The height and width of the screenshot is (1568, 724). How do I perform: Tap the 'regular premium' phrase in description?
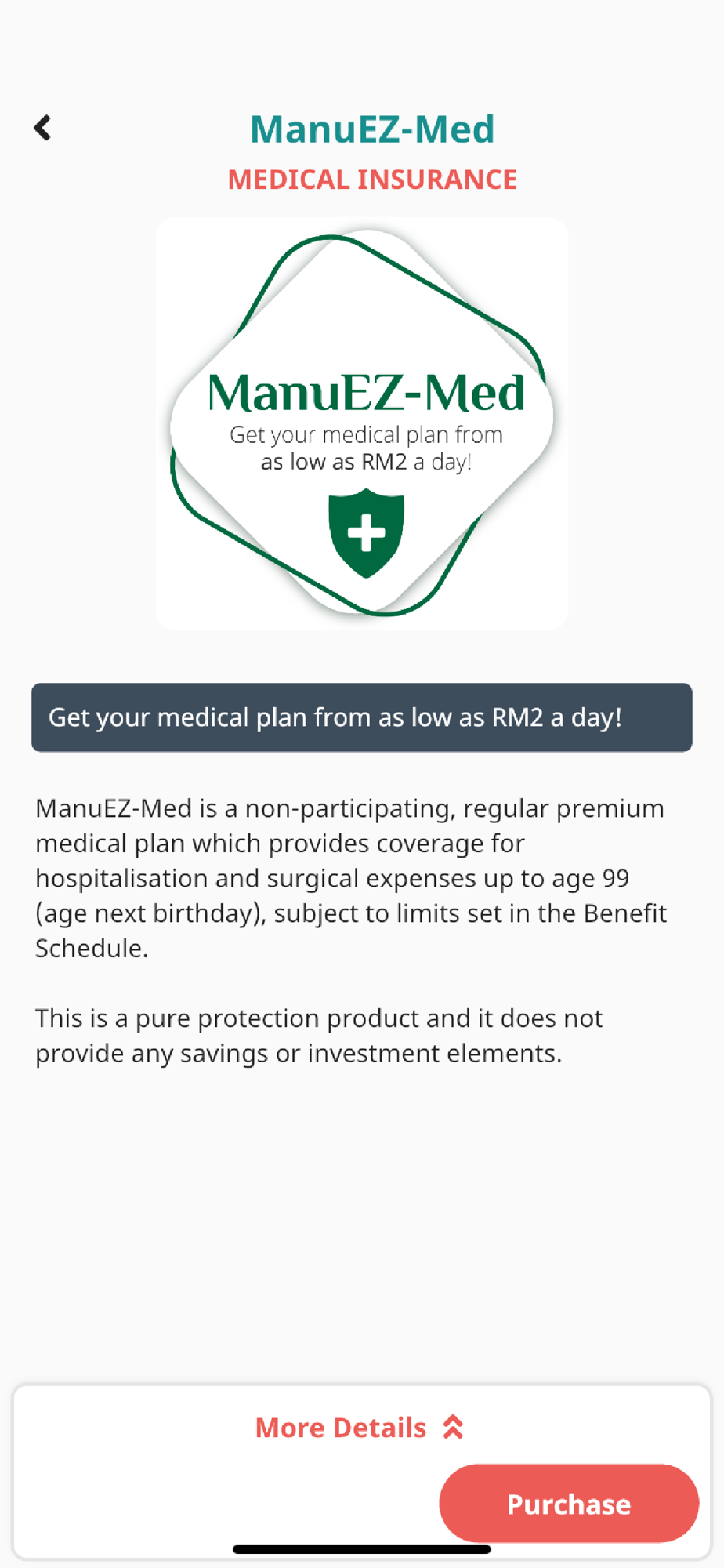563,808
